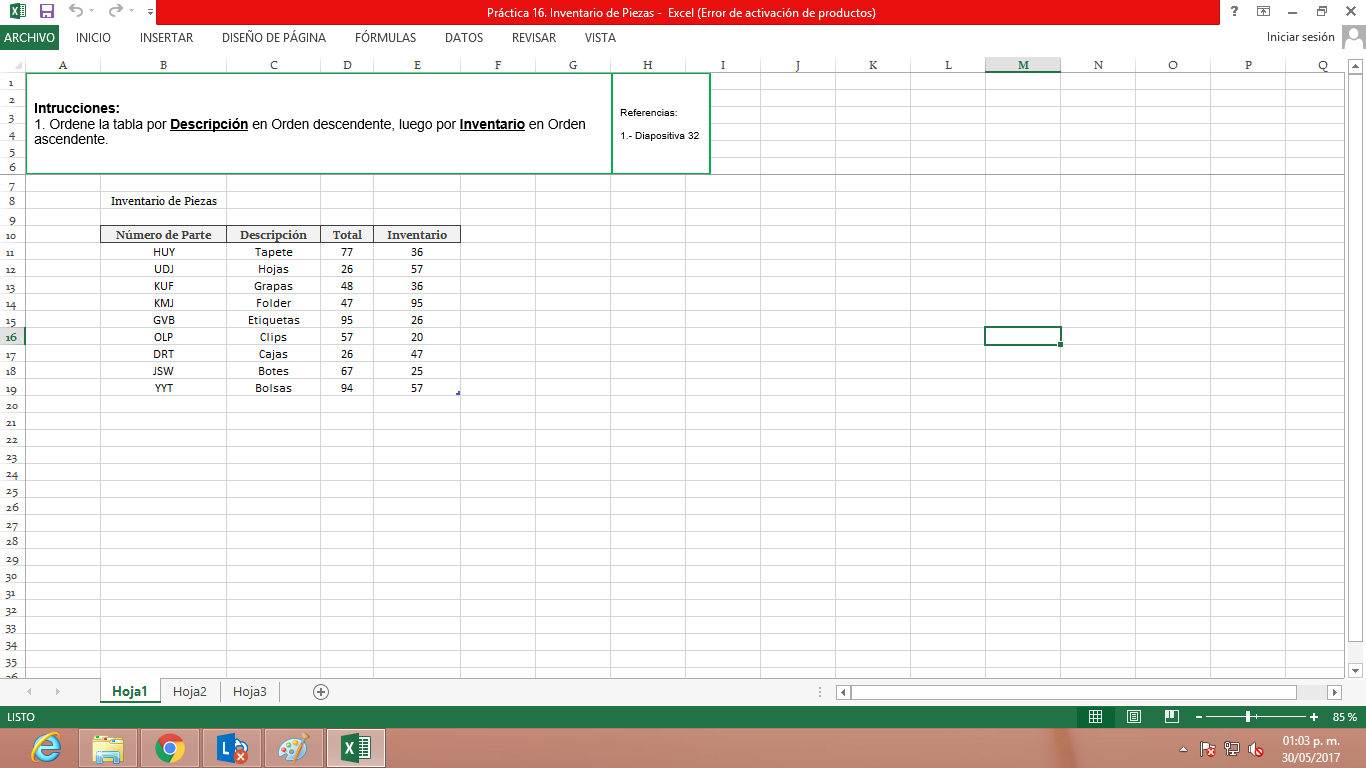
Task: Undo the last action with the Undo arrow
Action: pos(76,12)
